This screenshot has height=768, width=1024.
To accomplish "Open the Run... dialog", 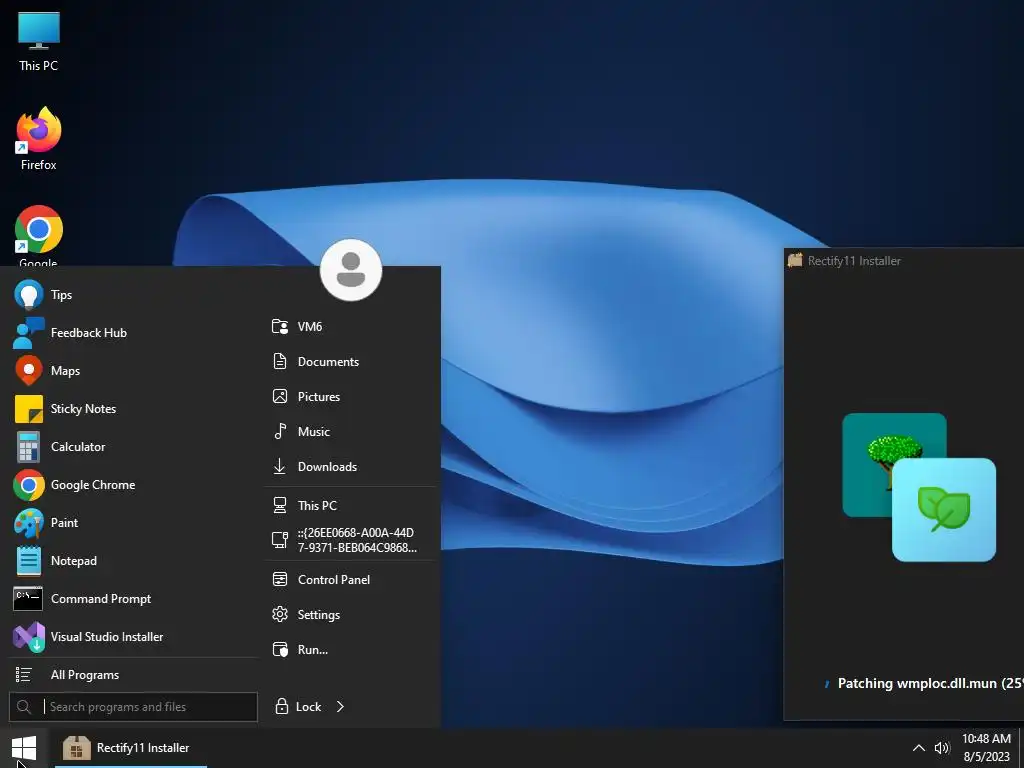I will tap(351, 650).
